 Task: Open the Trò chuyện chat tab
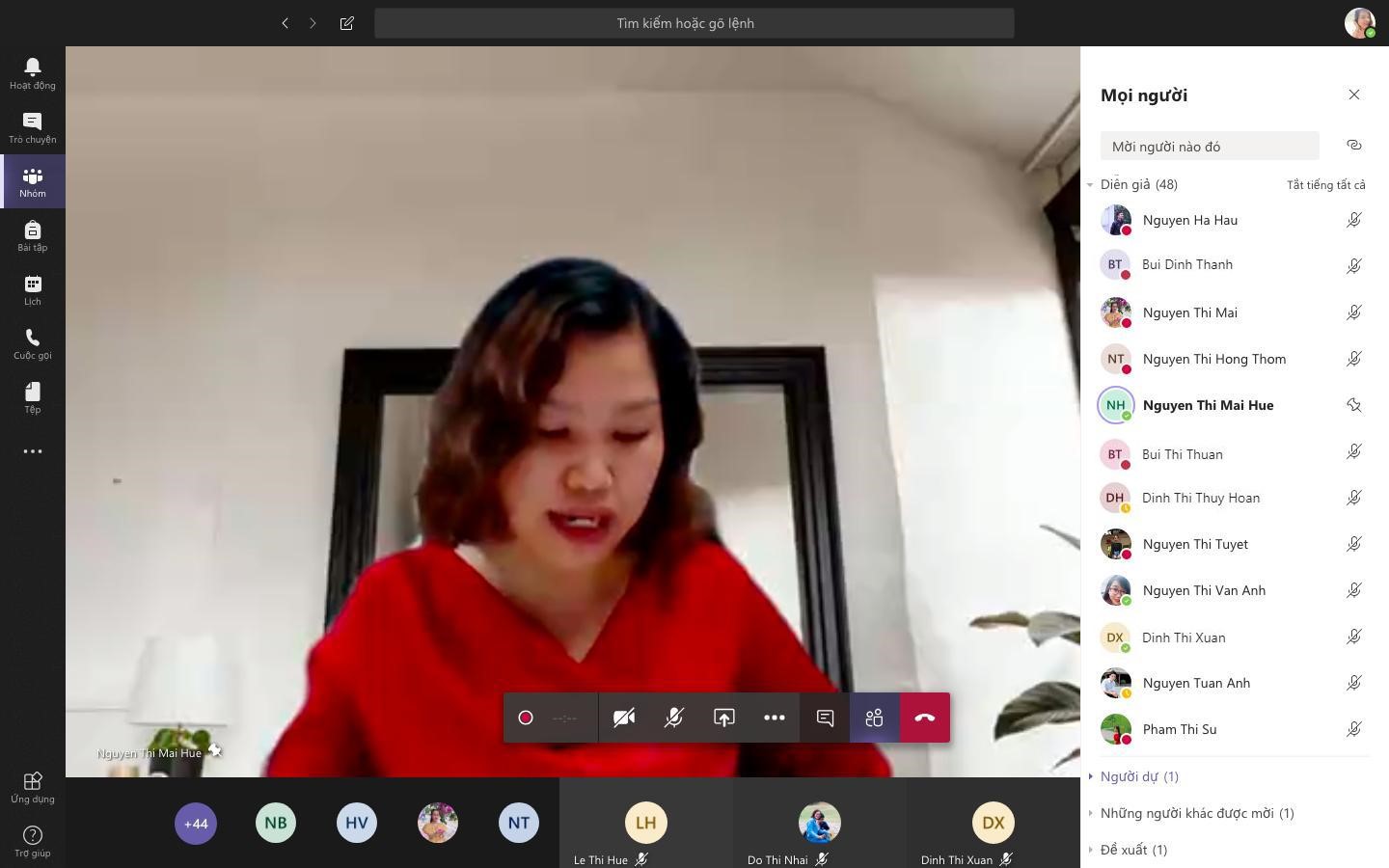[x=32, y=127]
